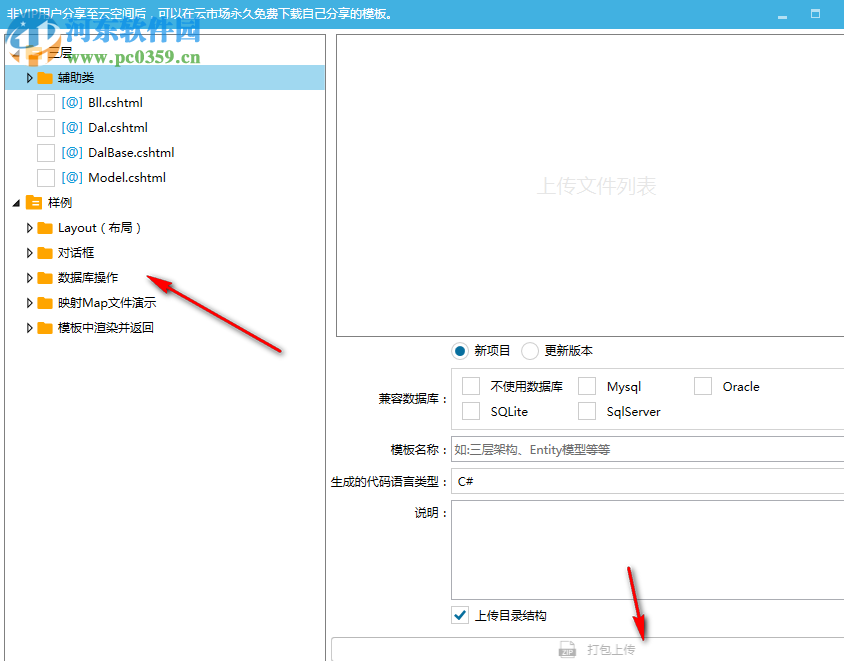Click the [@] icon beside DalBase.cshtml
This screenshot has height=661, width=844.
click(72, 152)
